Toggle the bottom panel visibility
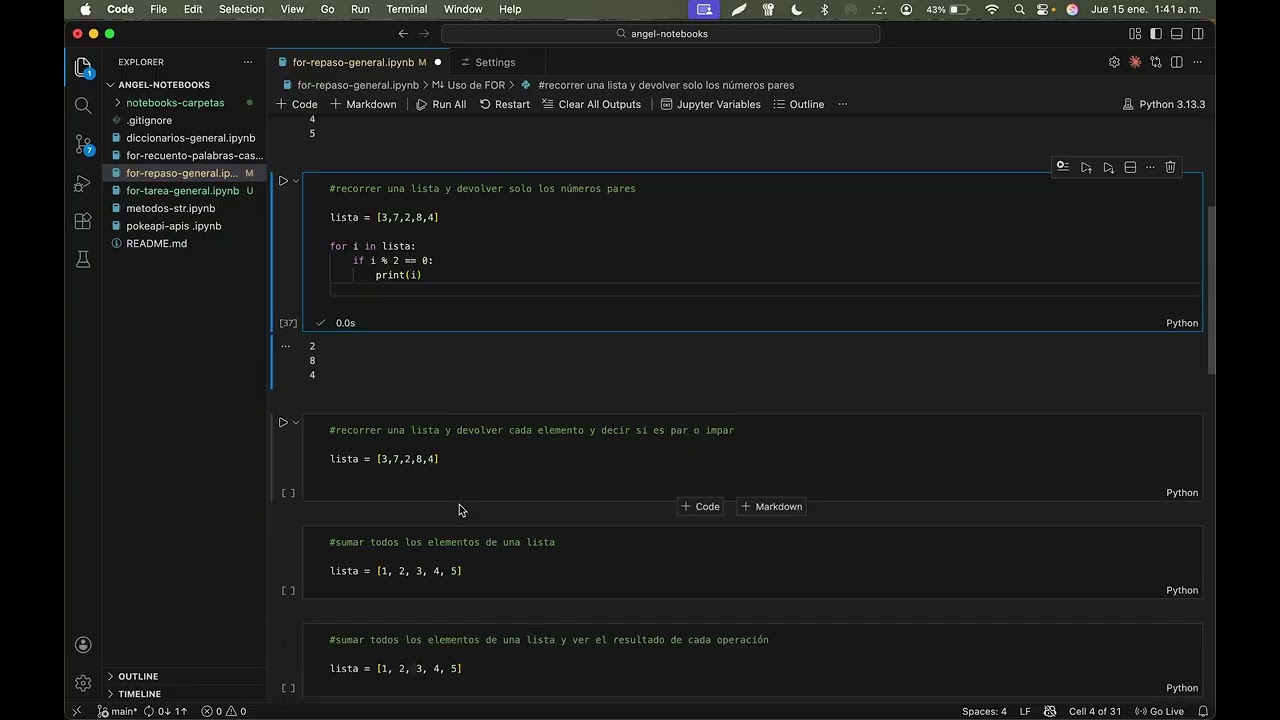Image resolution: width=1280 pixels, height=720 pixels. click(x=1177, y=34)
